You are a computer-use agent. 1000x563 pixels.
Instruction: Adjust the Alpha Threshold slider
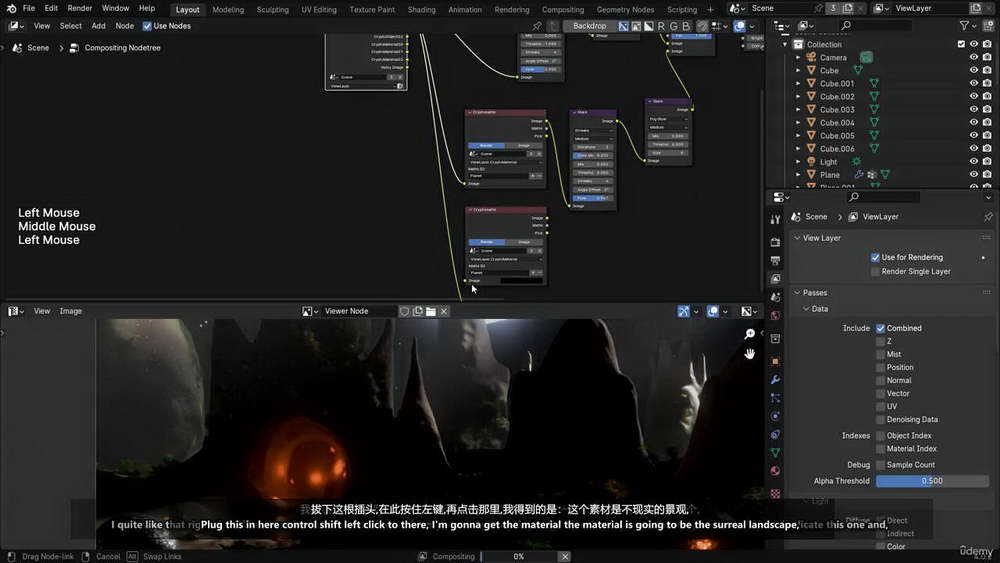click(x=932, y=481)
